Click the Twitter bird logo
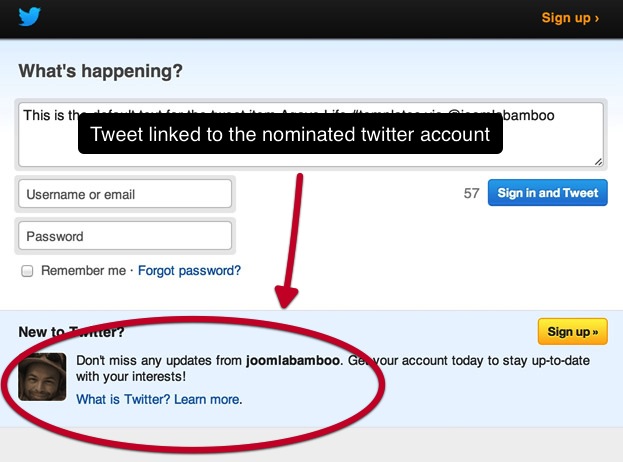 [29, 16]
